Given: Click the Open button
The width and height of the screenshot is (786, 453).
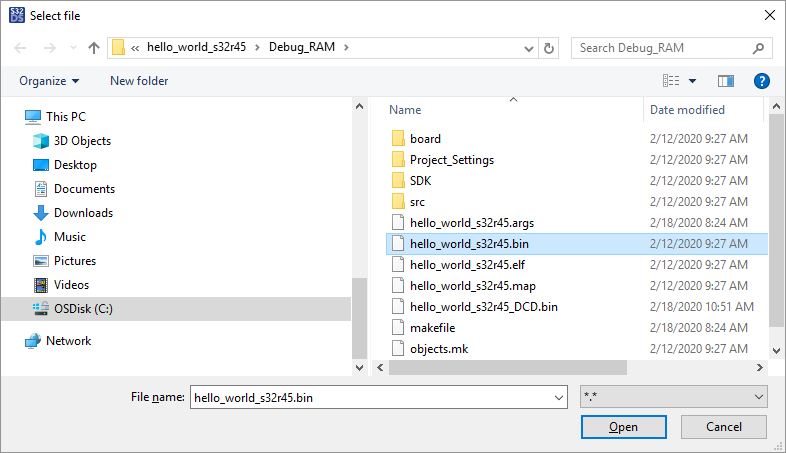Looking at the screenshot, I should click(x=624, y=427).
